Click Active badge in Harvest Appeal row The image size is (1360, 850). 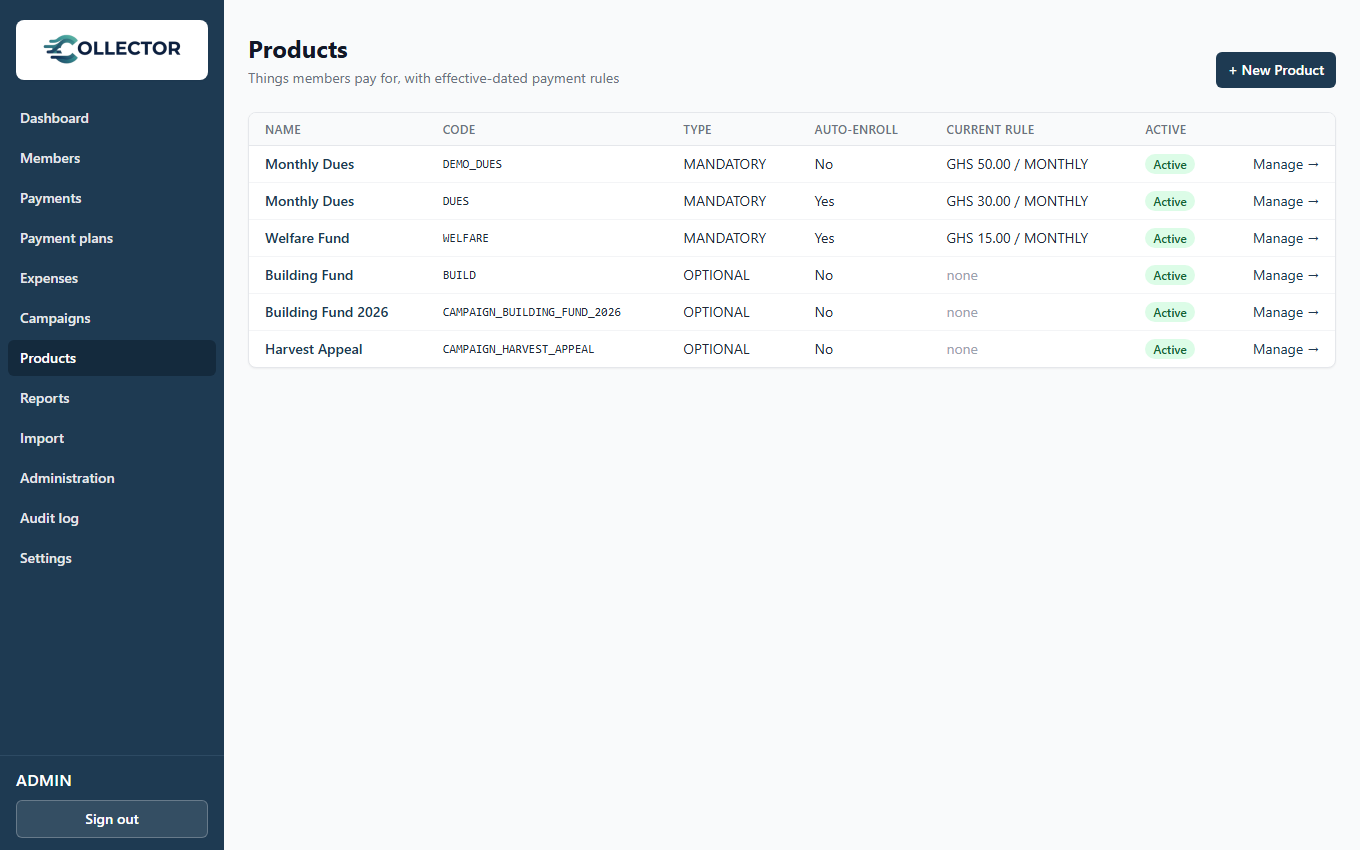tap(1170, 349)
